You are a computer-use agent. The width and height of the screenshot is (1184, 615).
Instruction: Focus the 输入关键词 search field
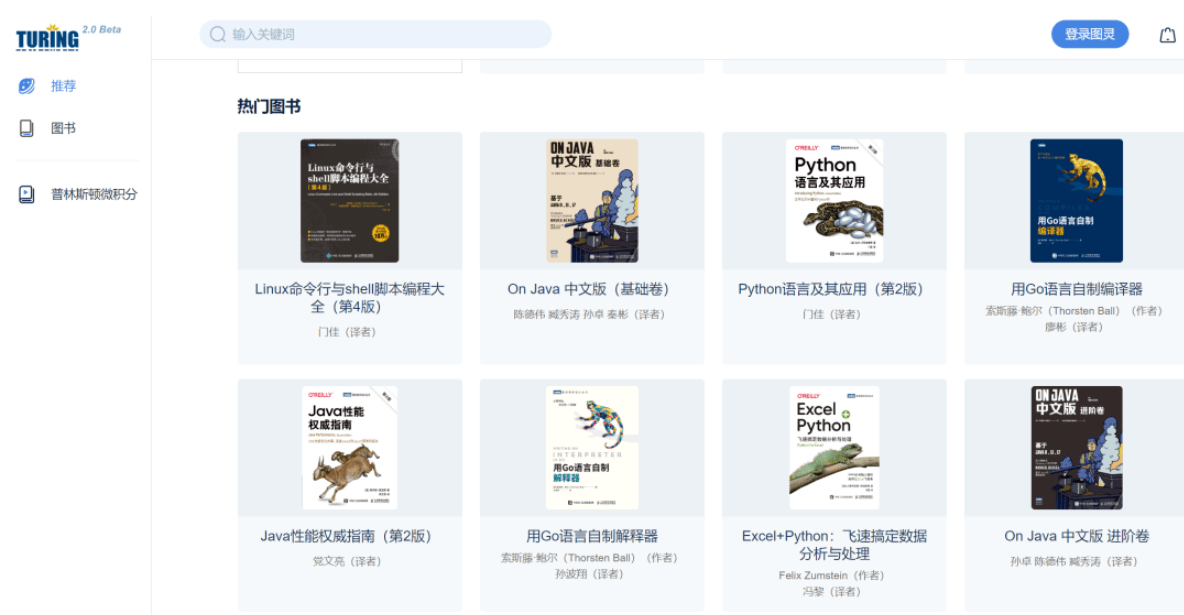375,34
